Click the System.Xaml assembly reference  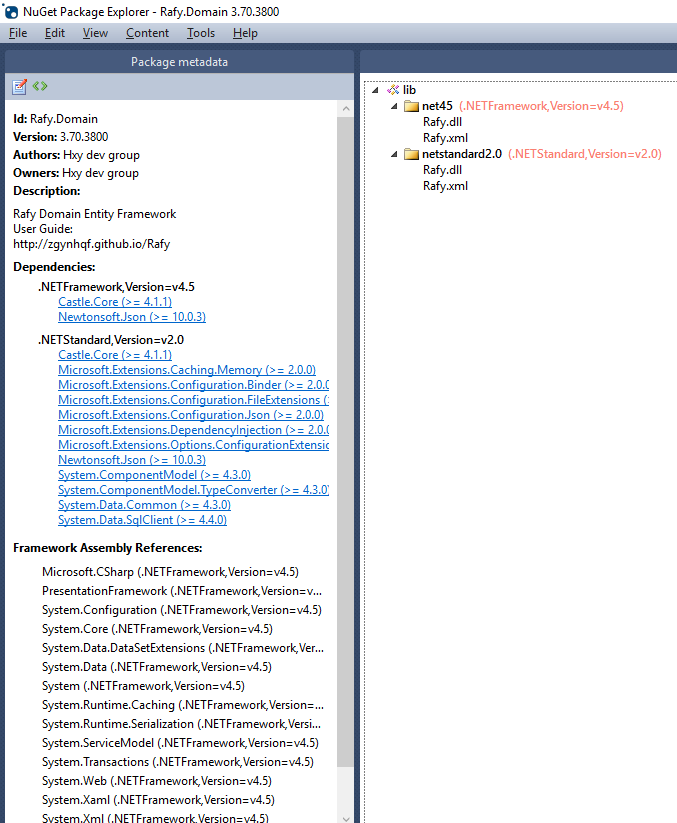point(158,800)
